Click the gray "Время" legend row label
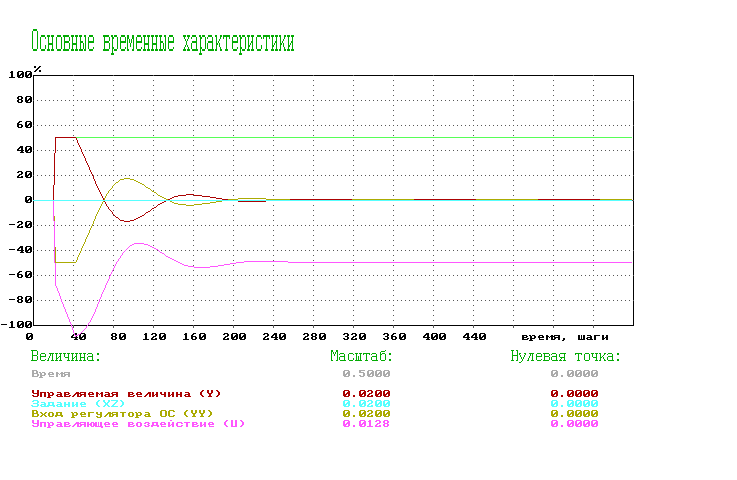Image resolution: width=737 pixels, height=480 pixels. [52, 372]
